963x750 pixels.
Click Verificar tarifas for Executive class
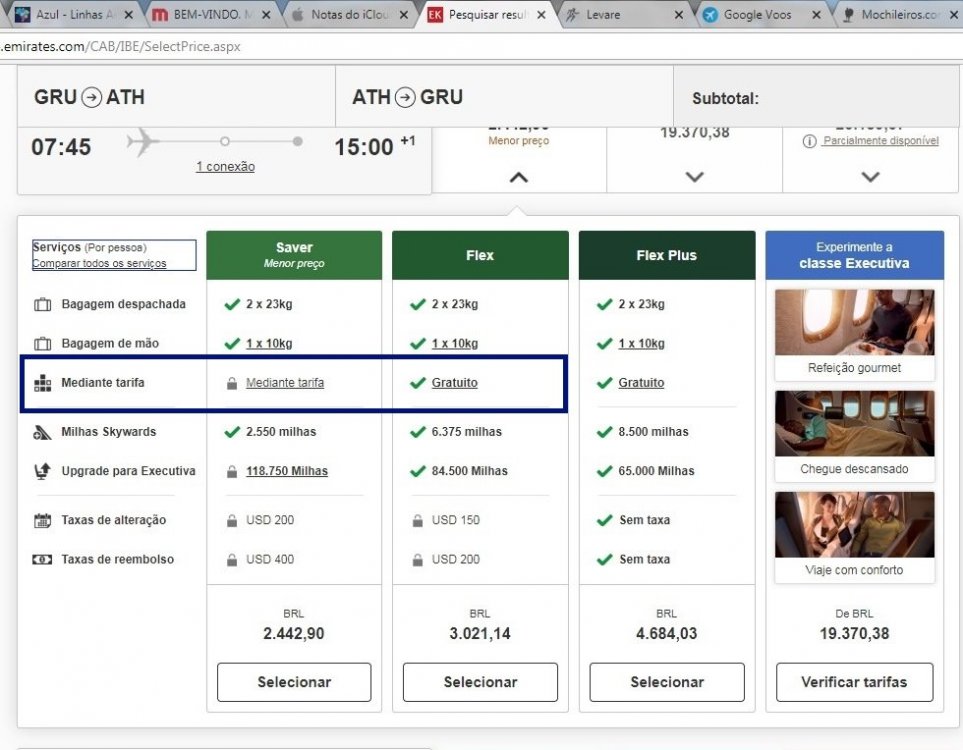[x=854, y=682]
